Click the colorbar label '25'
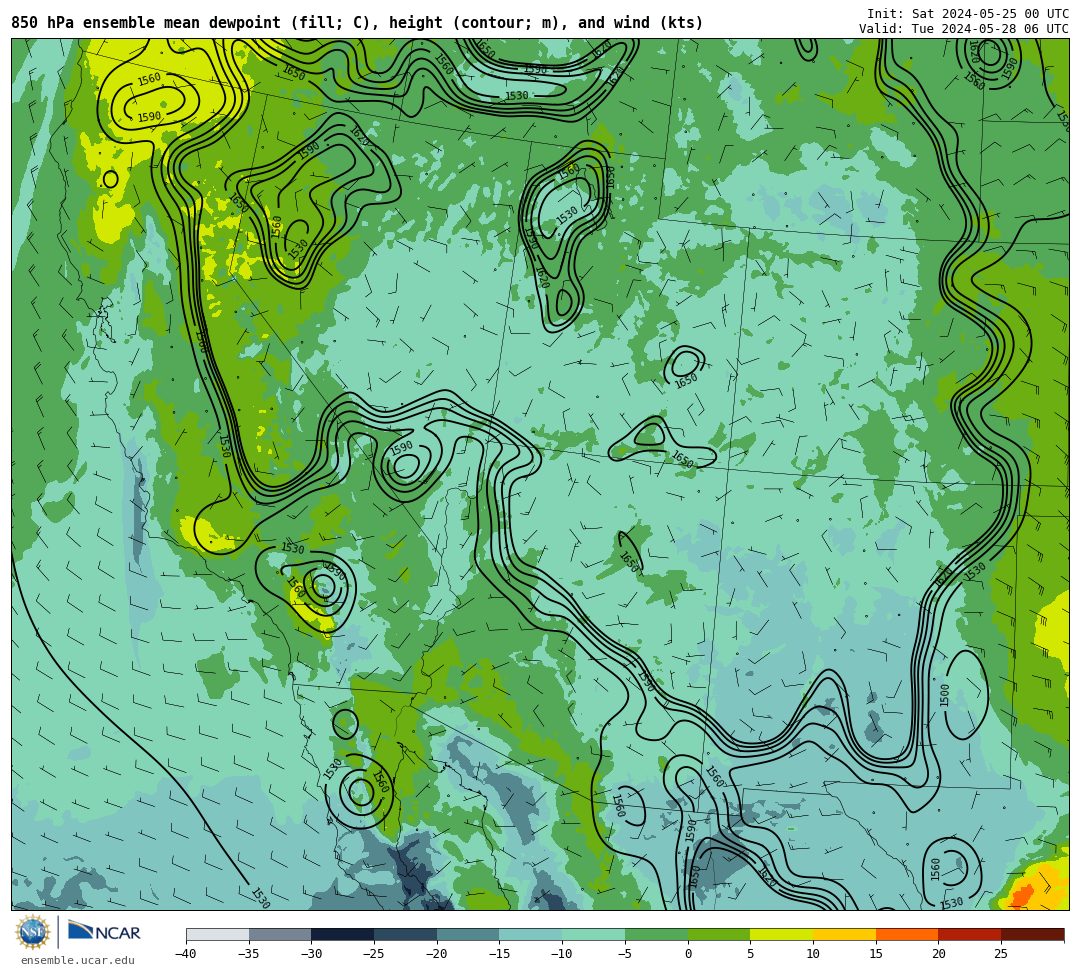The width and height of the screenshot is (1080, 973). (1001, 954)
